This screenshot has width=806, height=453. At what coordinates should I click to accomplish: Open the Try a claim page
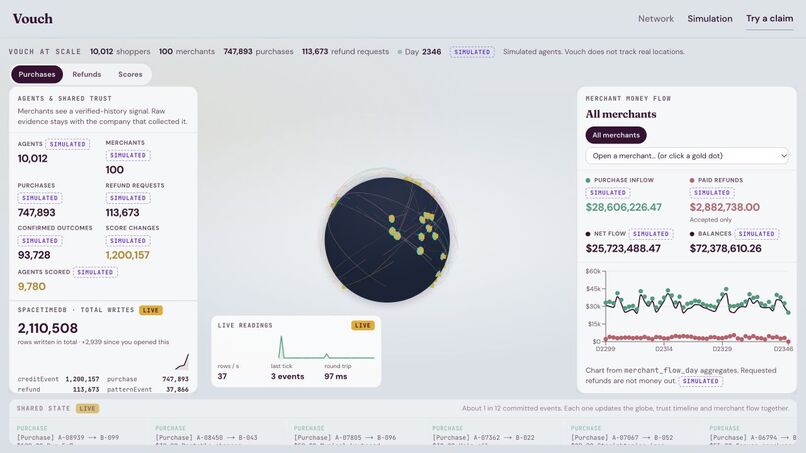pos(770,19)
